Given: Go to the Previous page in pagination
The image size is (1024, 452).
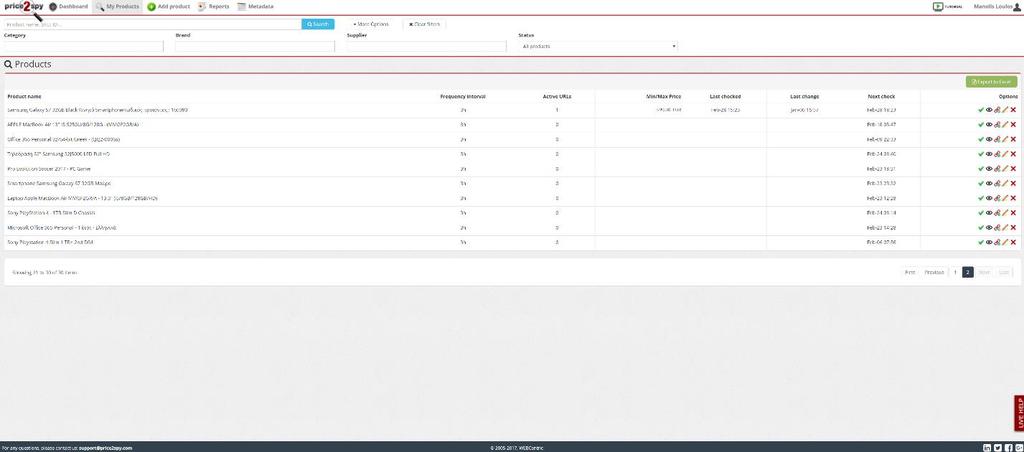Looking at the screenshot, I should click(934, 272).
